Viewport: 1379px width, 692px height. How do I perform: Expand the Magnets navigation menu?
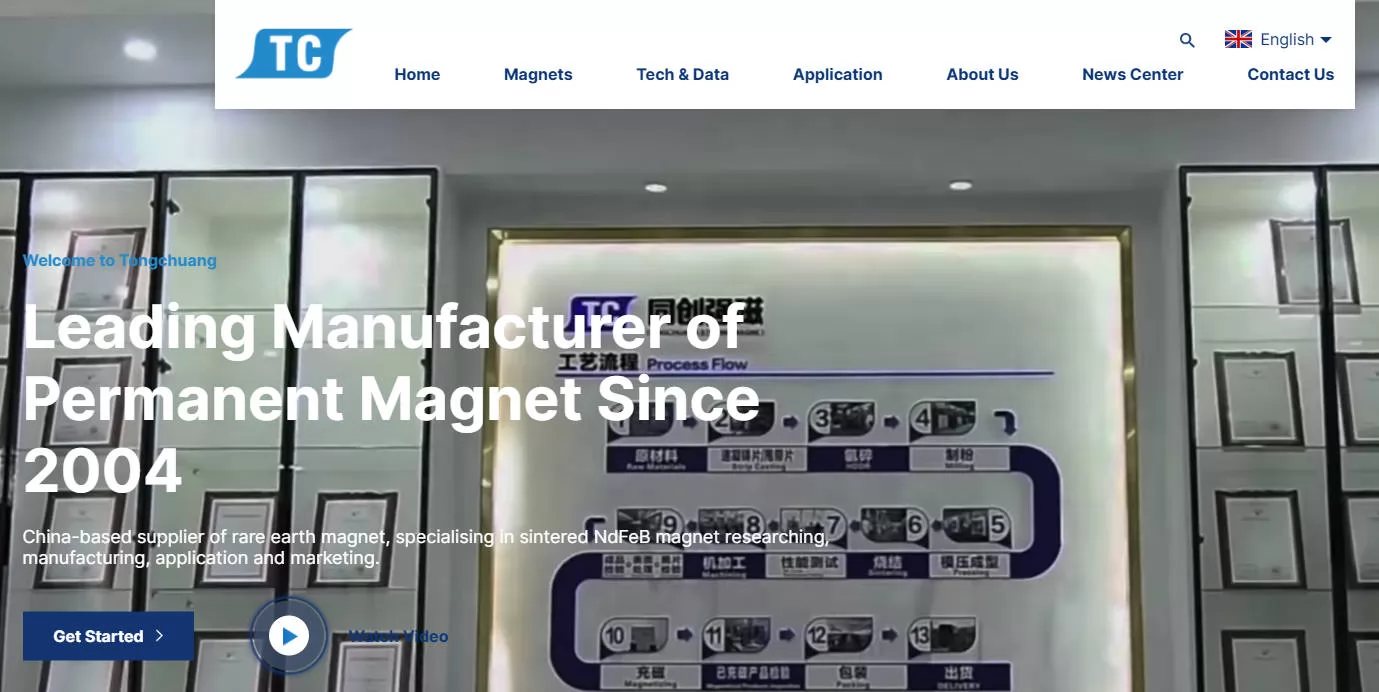point(538,74)
